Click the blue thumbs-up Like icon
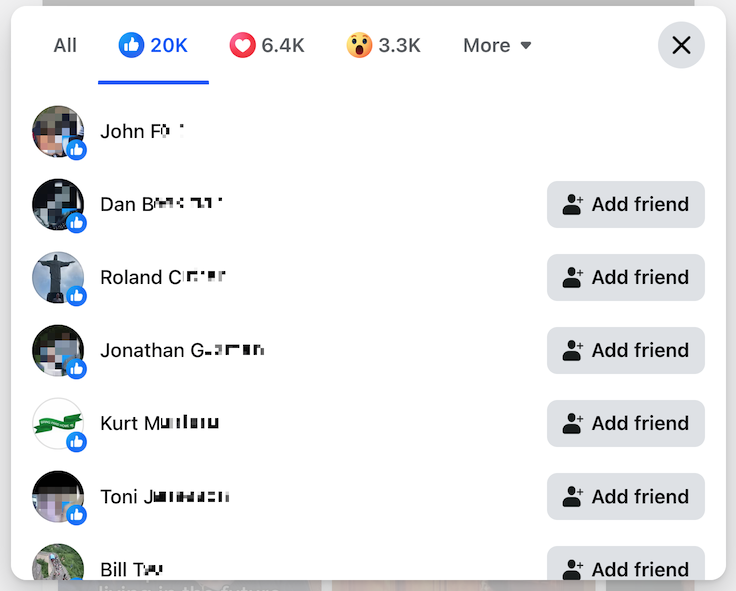Image resolution: width=736 pixels, height=591 pixels. (x=131, y=45)
